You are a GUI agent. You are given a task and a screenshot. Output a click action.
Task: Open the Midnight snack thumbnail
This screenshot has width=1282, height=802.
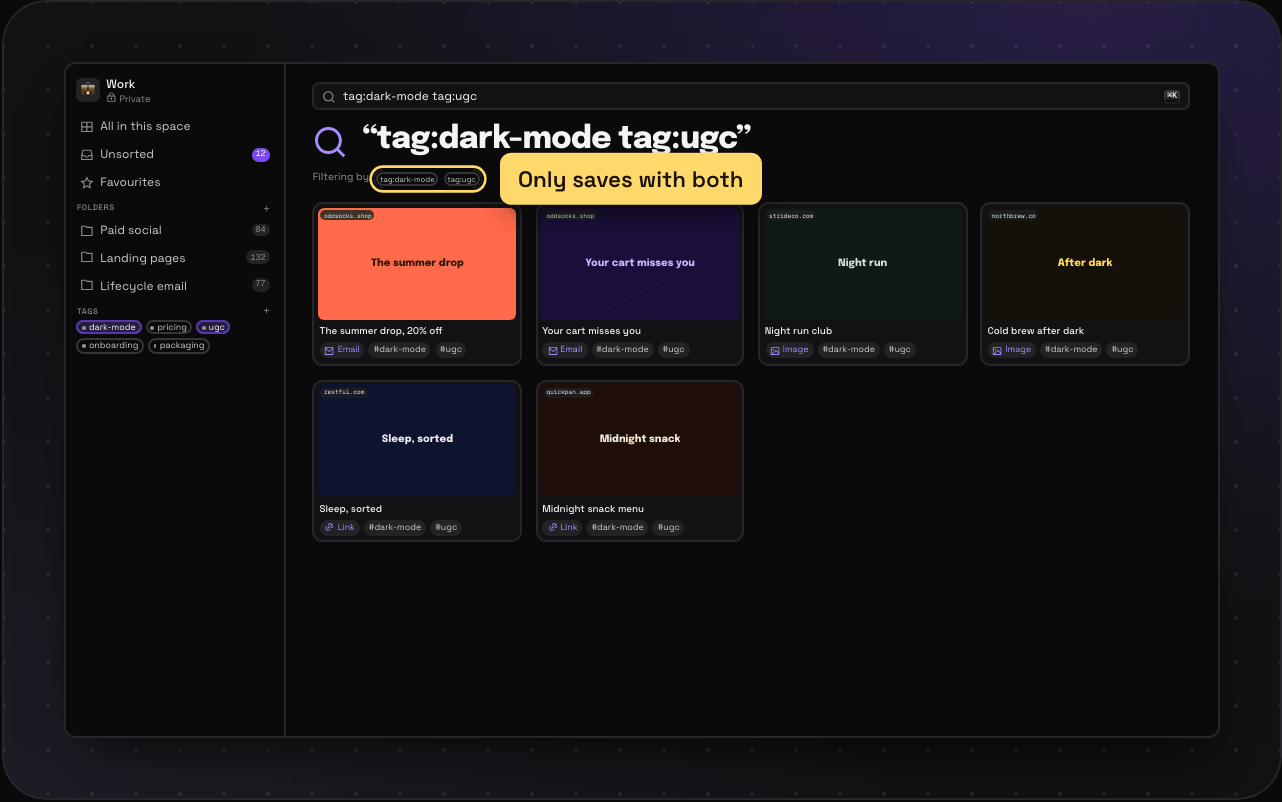[640, 440]
